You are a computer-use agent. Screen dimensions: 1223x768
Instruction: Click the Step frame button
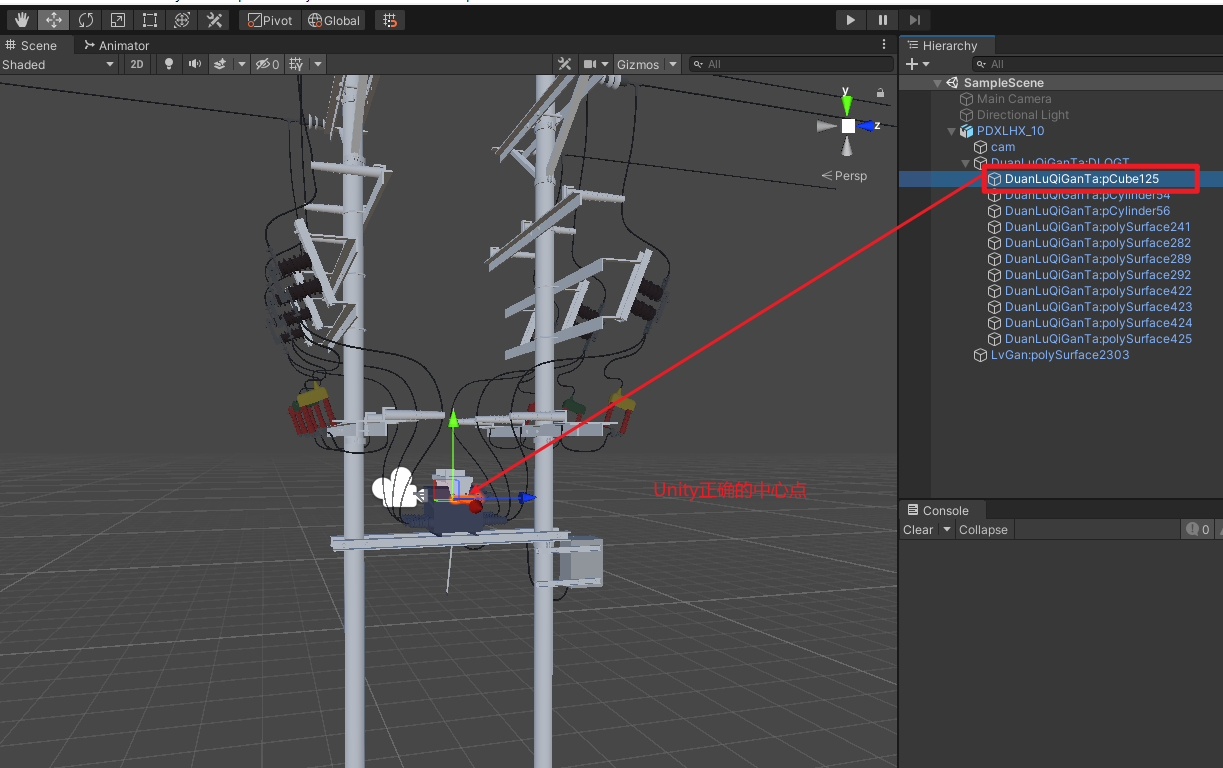tap(914, 20)
